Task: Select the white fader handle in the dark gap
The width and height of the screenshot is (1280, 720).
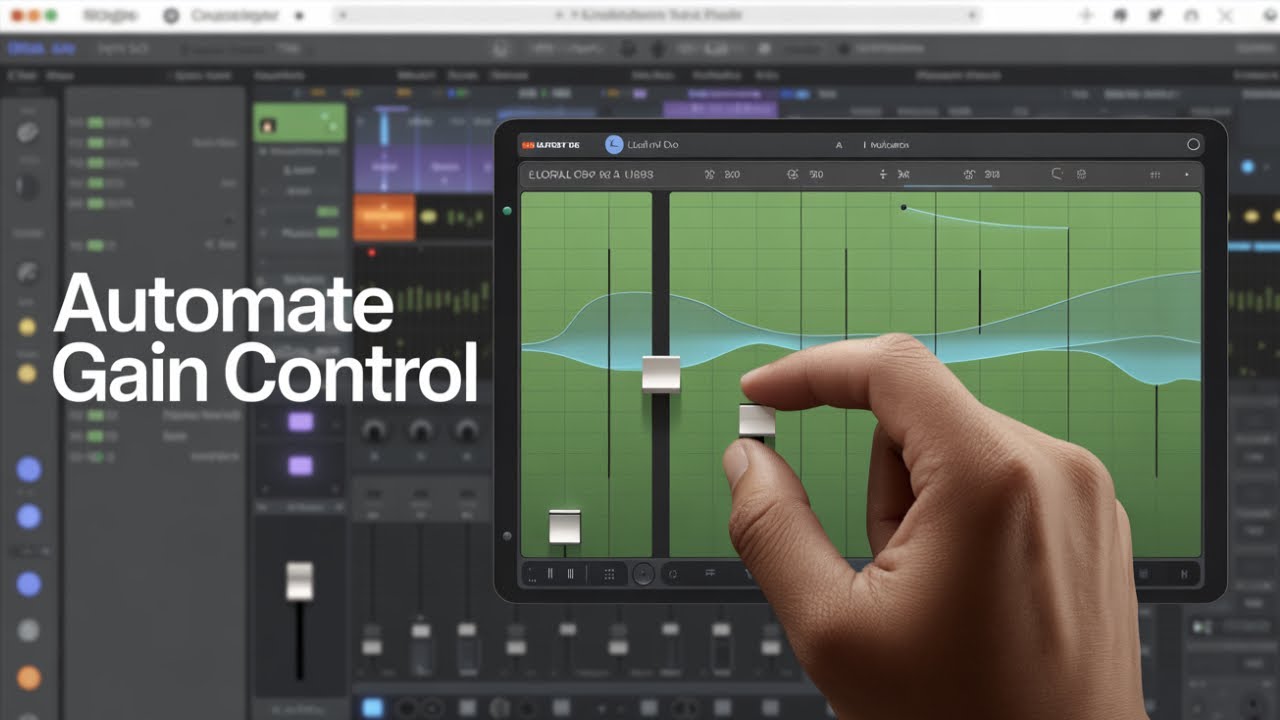Action: click(661, 373)
